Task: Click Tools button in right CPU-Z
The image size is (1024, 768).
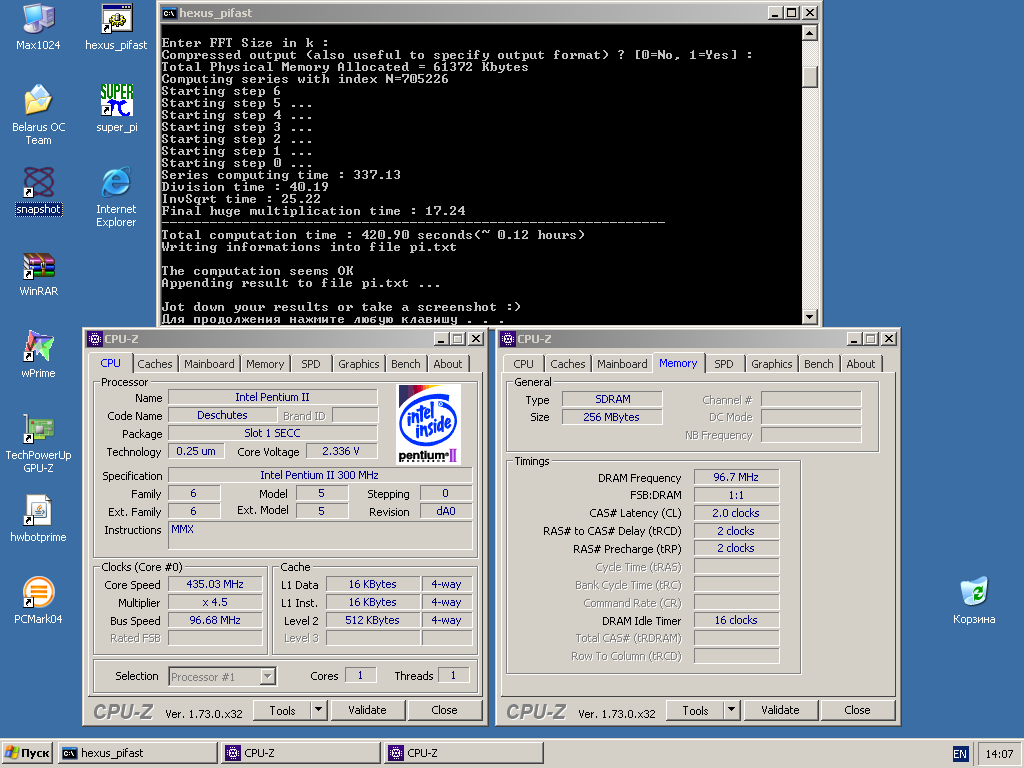Action: coord(695,710)
